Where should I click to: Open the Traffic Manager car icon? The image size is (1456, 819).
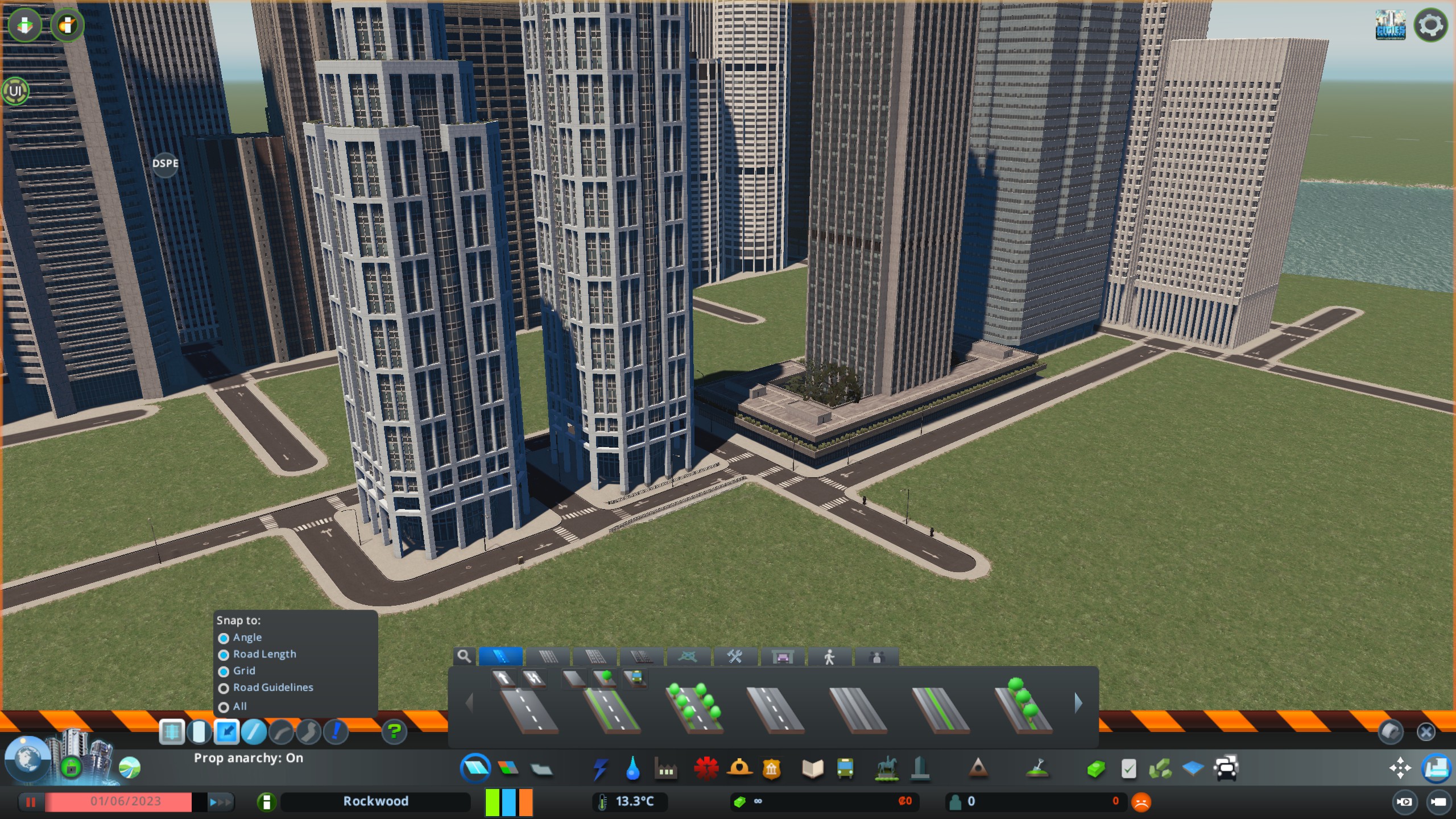(x=1226, y=768)
